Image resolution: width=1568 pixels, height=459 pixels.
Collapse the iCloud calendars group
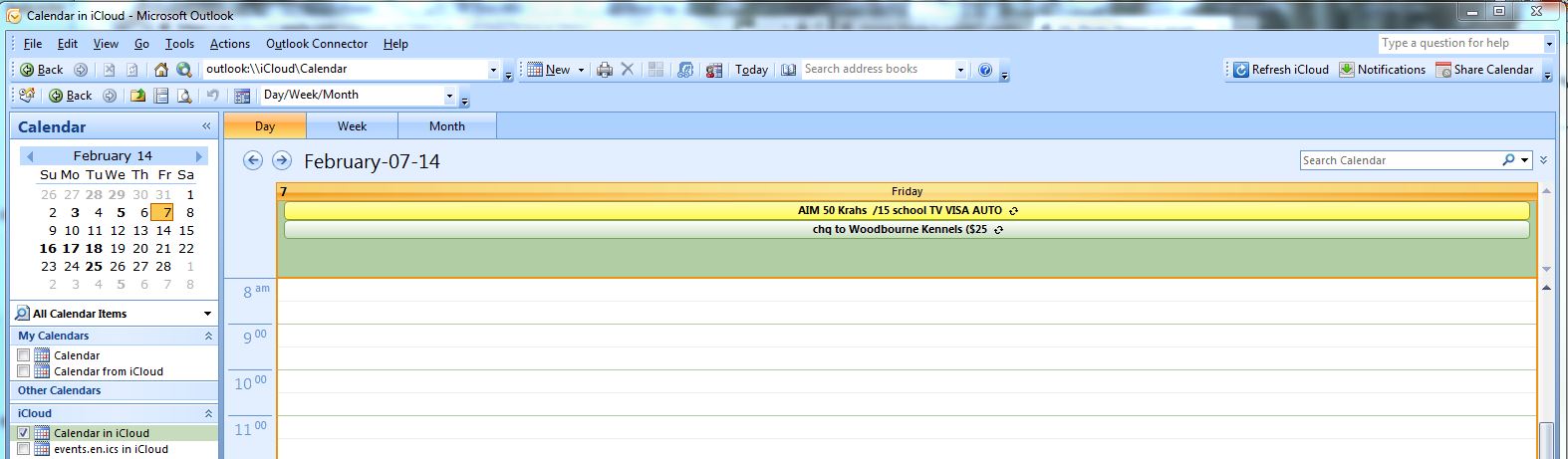(x=208, y=413)
